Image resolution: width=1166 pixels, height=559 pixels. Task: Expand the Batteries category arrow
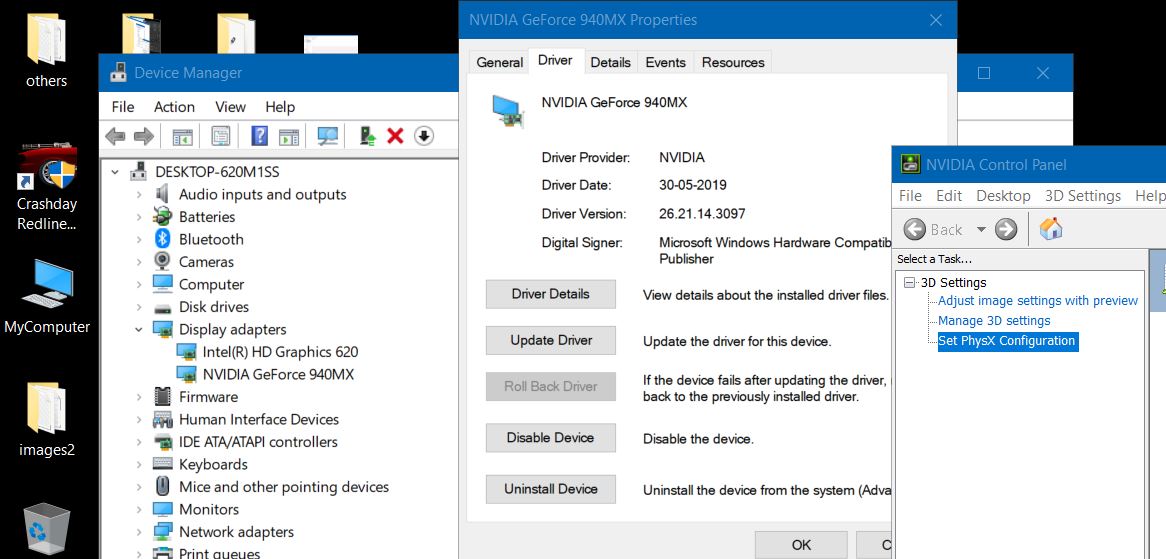click(x=138, y=217)
